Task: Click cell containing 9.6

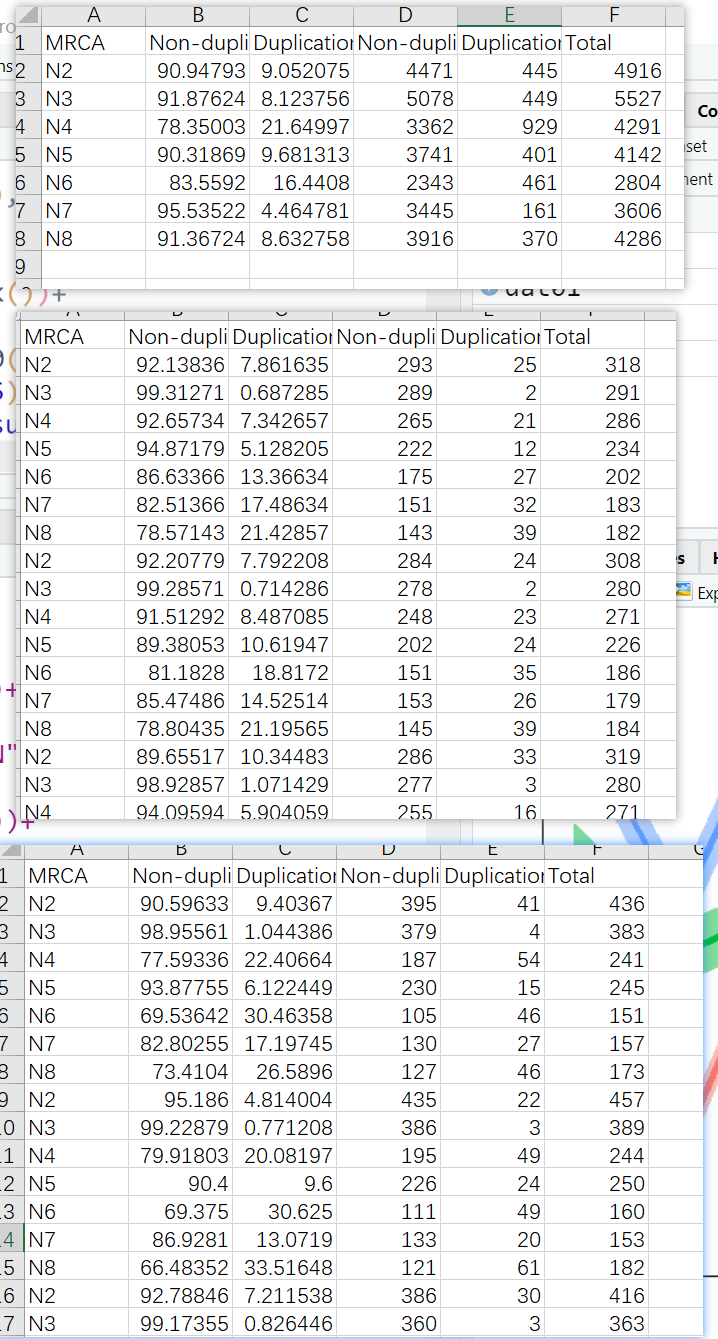Action: click(x=286, y=1183)
